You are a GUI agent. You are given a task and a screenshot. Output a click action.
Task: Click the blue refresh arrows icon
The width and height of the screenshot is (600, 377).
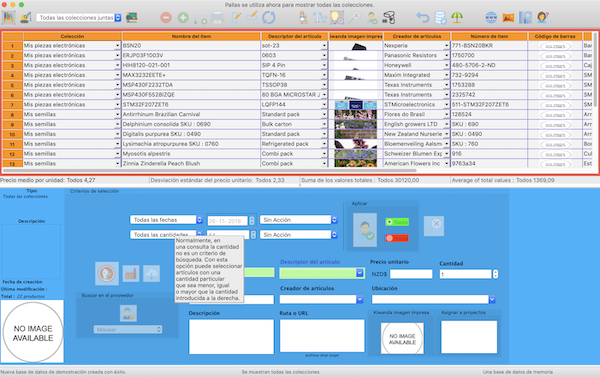[x=269, y=18]
